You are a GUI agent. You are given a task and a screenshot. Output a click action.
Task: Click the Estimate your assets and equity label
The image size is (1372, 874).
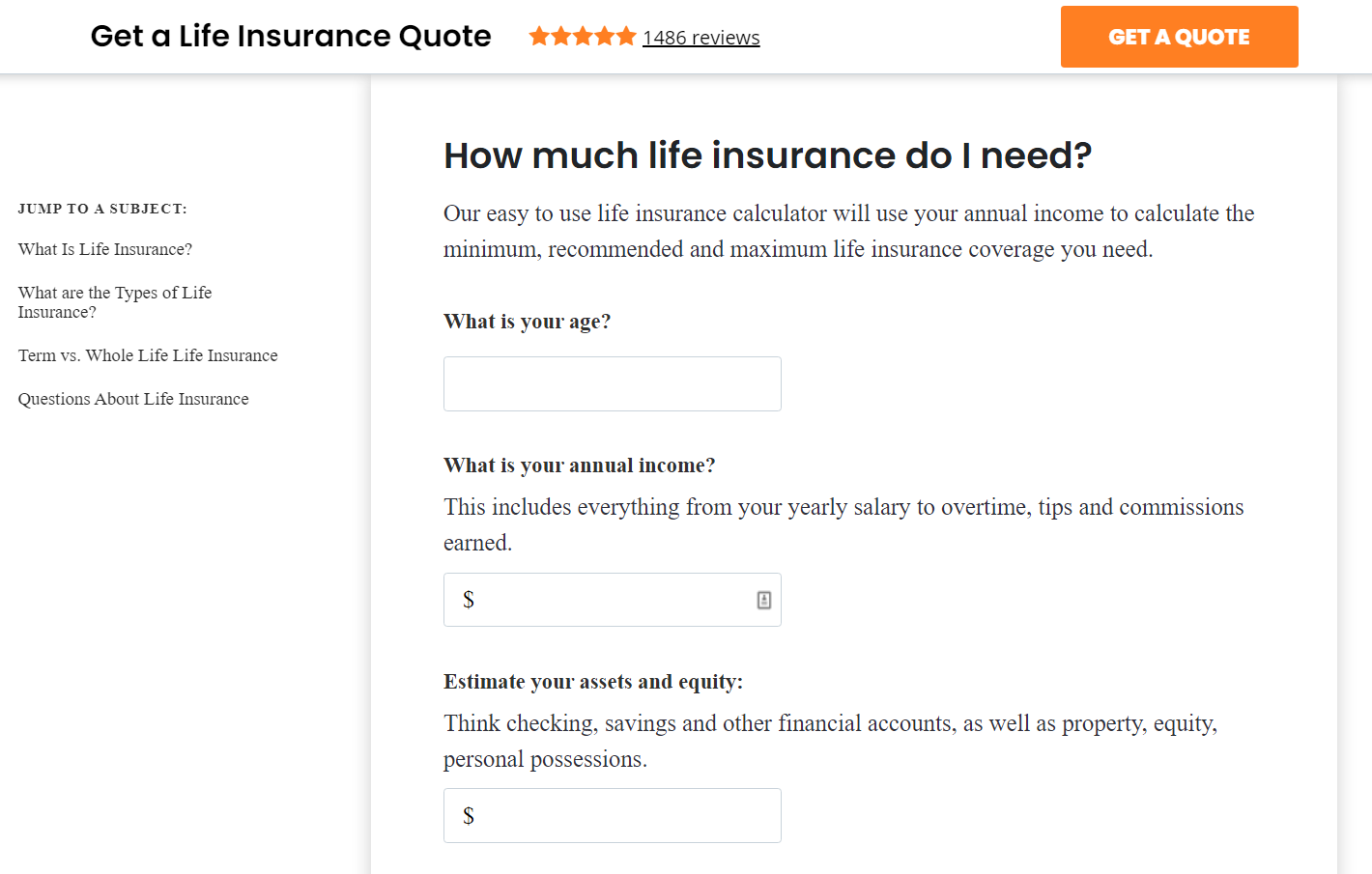point(592,682)
